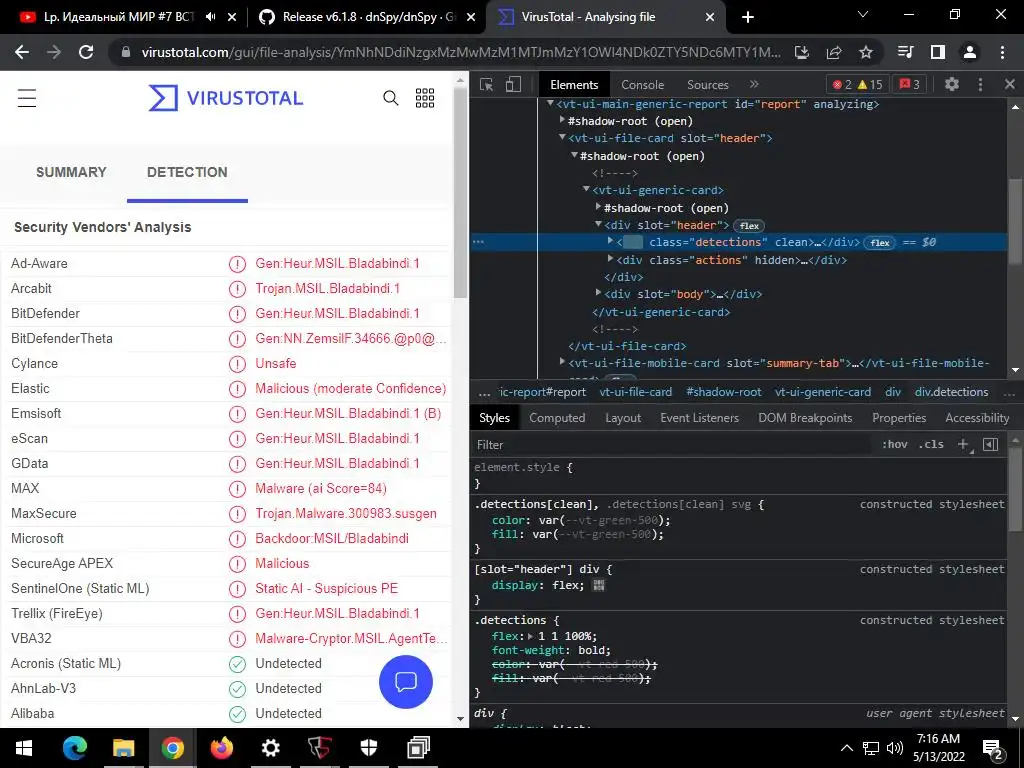The width and height of the screenshot is (1024, 768).
Task: Switch to the Computed styles tab
Action: tap(557, 418)
